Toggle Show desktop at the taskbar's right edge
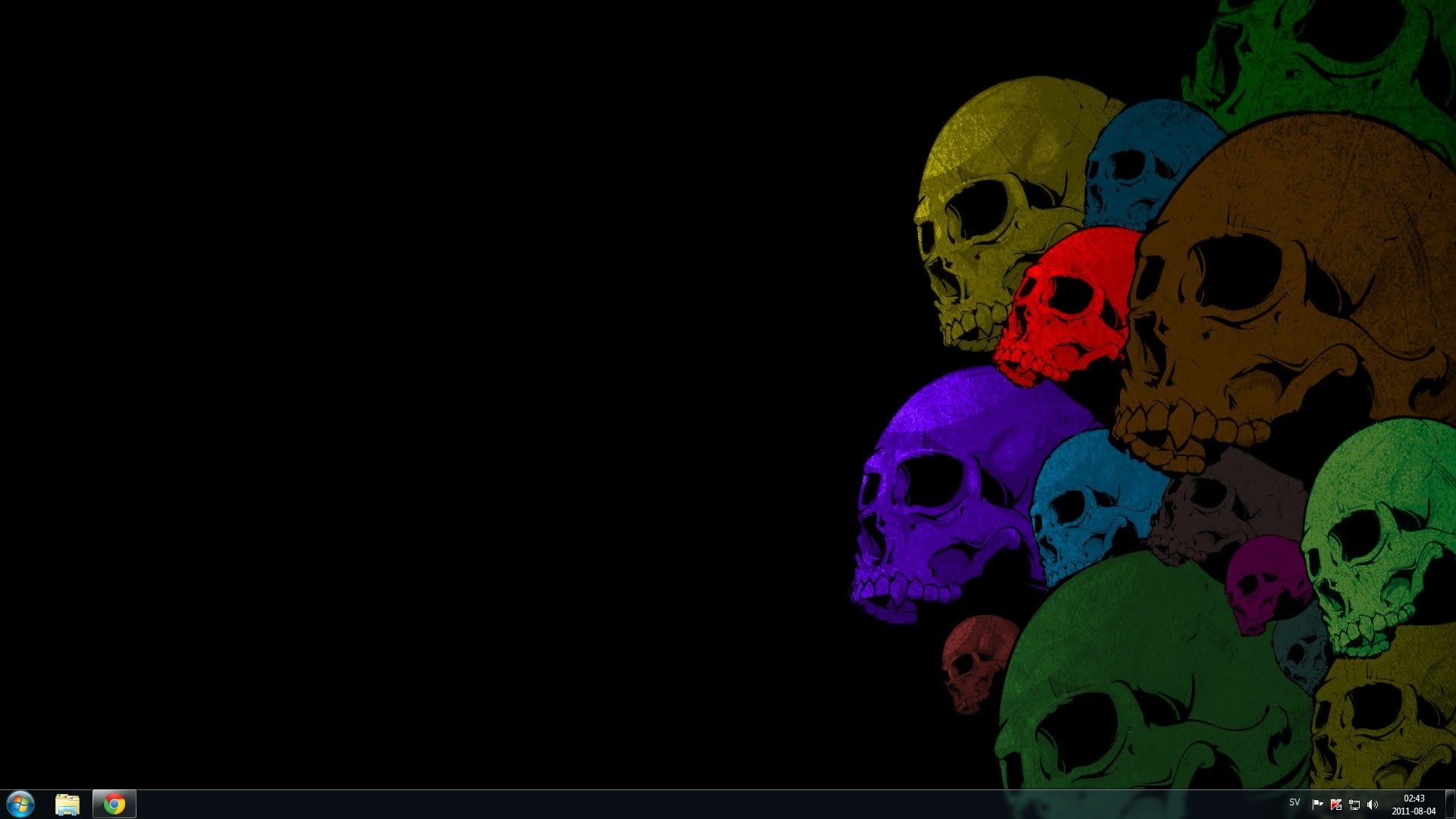Image resolution: width=1456 pixels, height=819 pixels. 1451,804
